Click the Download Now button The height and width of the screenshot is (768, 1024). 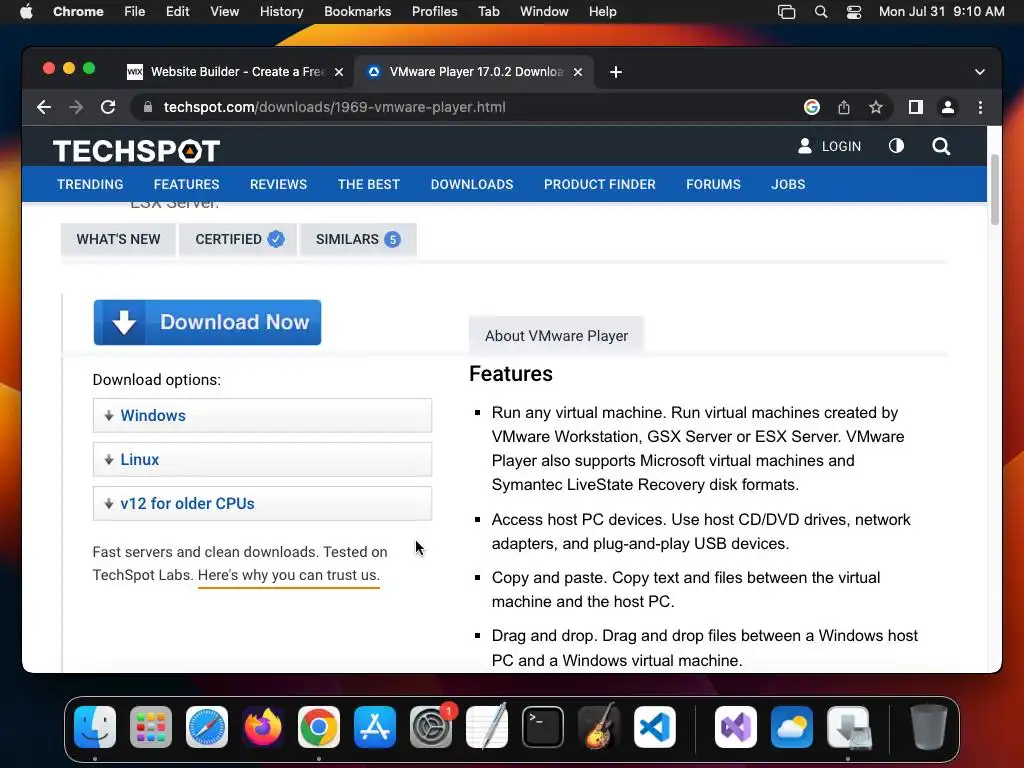207,322
